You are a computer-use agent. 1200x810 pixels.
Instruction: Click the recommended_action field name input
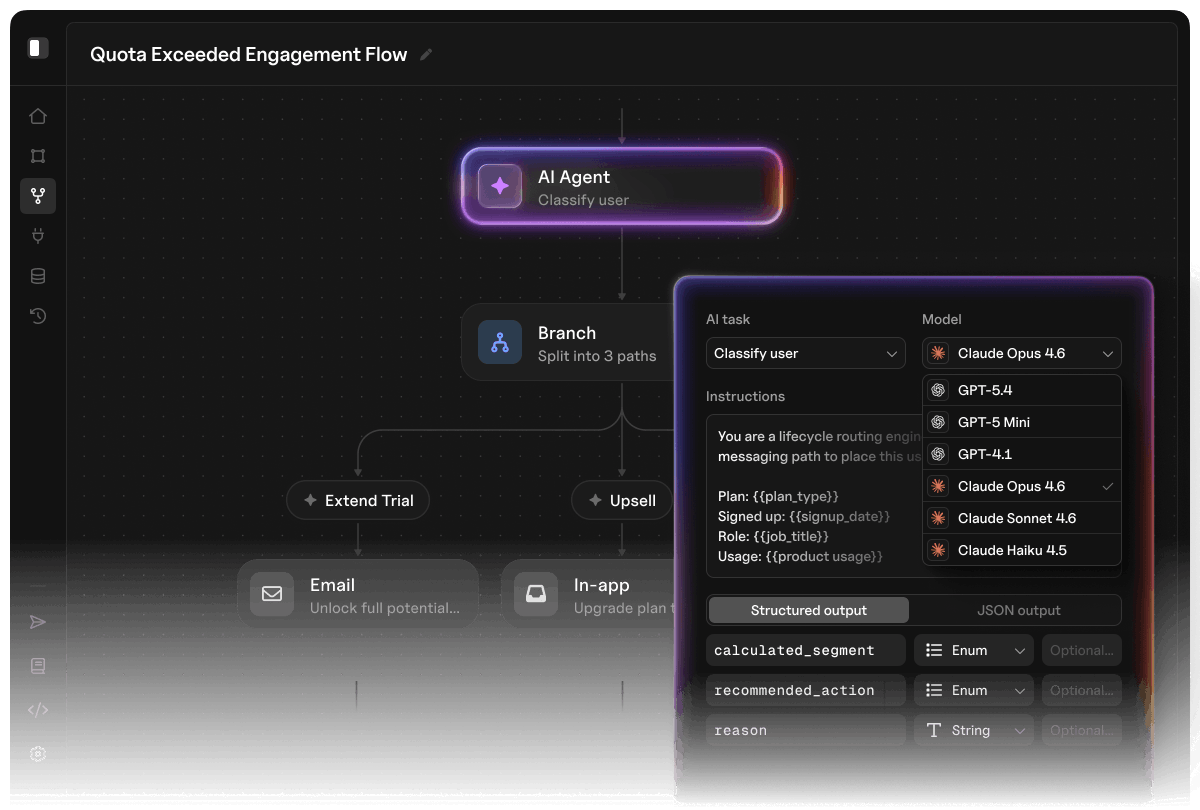coord(806,690)
